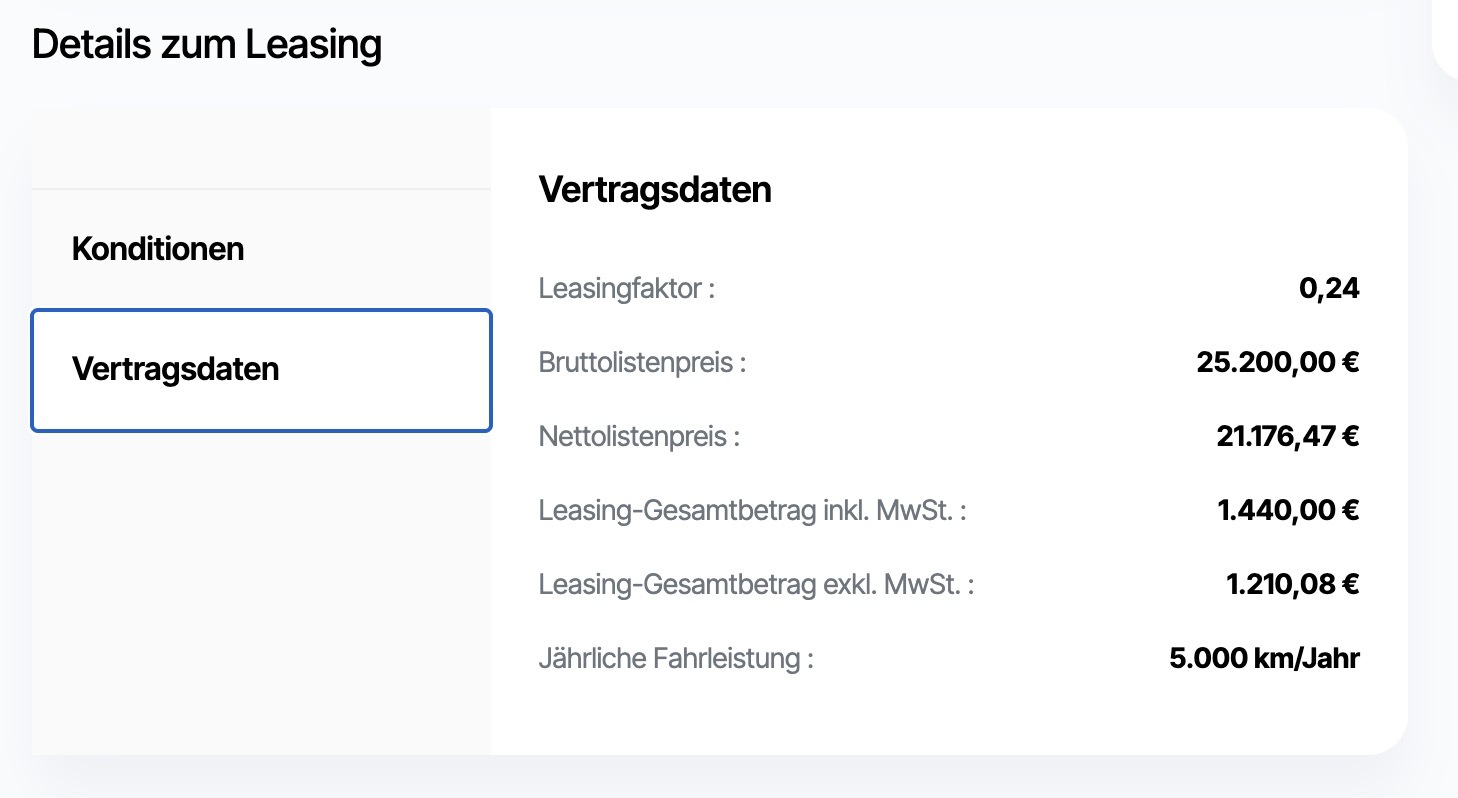Screen dimensions: 1458x798
Task: Select the 25.200,00 € price value
Action: point(1277,363)
